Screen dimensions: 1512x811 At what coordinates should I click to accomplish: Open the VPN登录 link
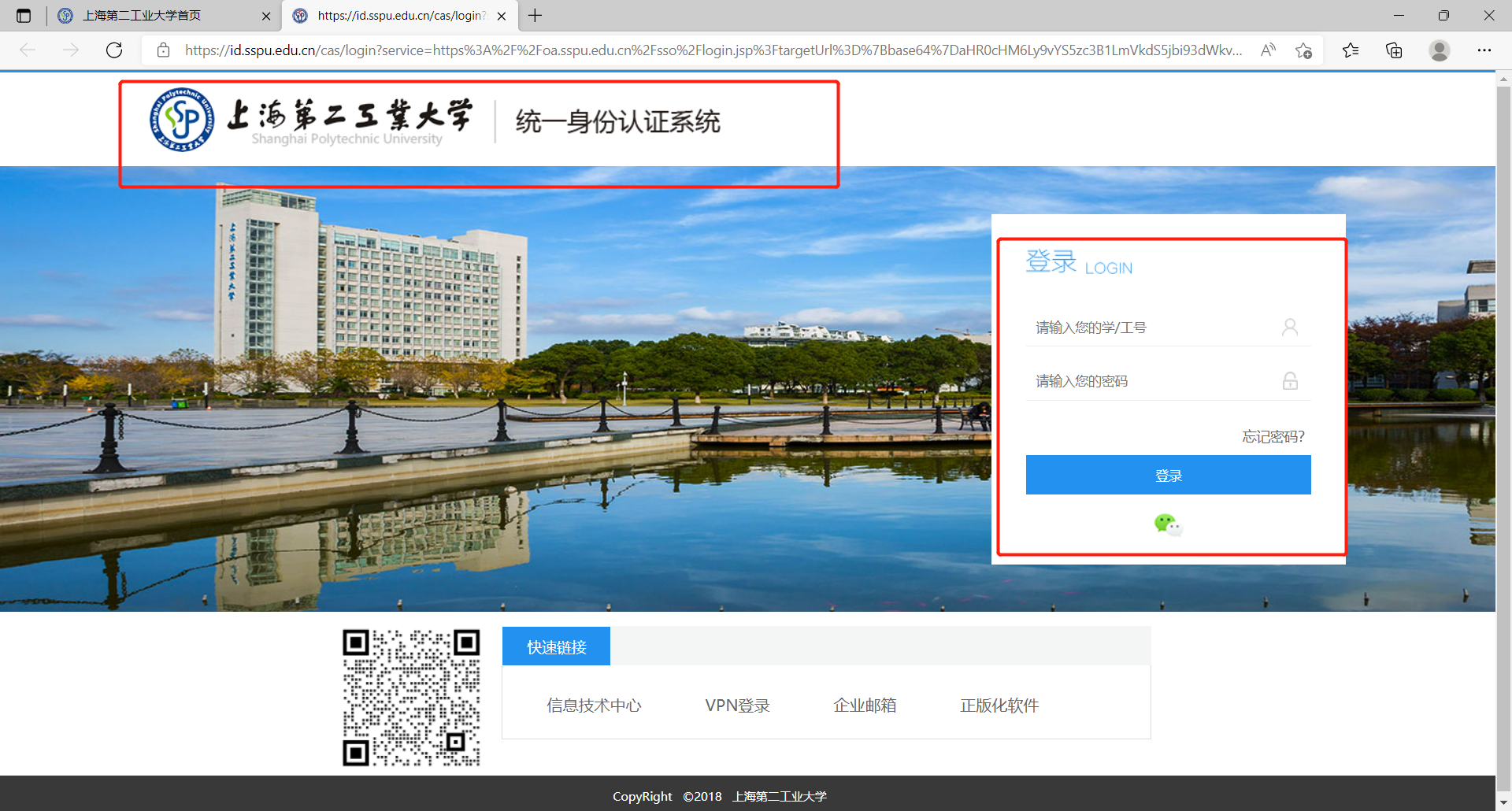pyautogui.click(x=737, y=705)
